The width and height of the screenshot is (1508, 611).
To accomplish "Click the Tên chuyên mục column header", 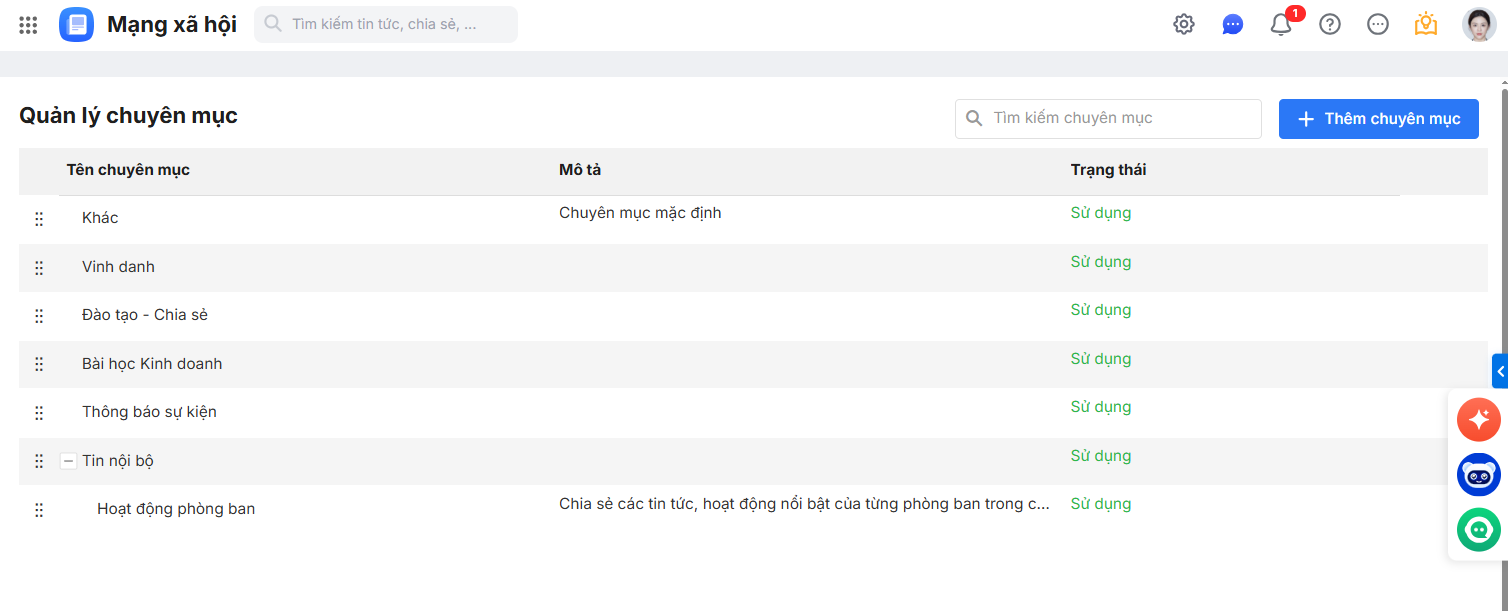I will click(128, 170).
